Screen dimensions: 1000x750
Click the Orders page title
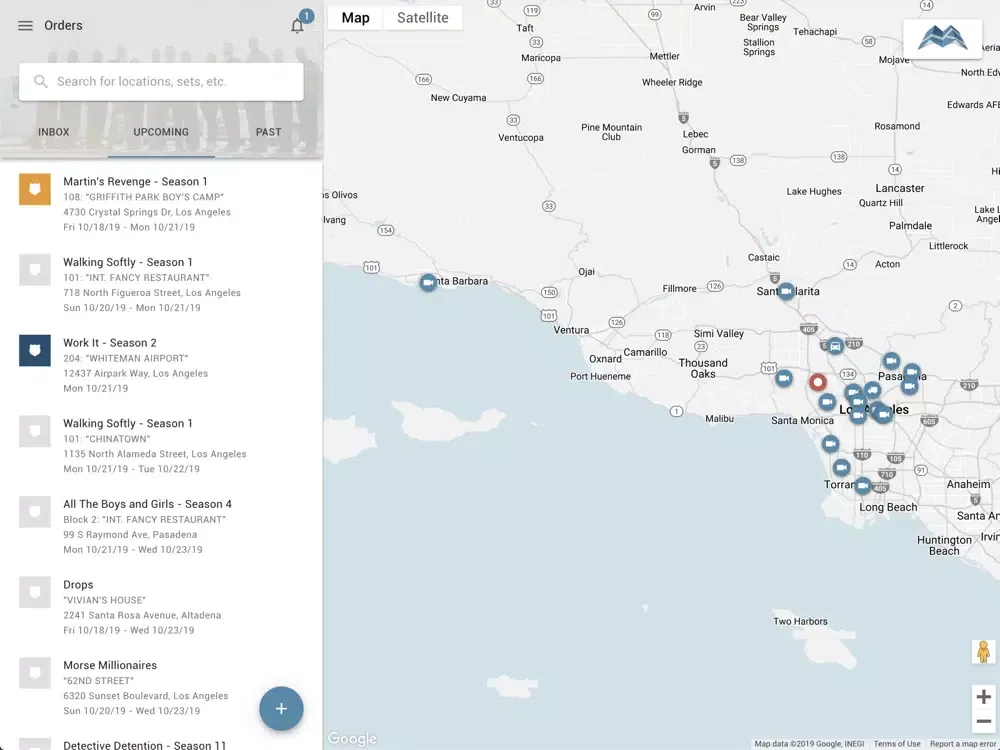click(63, 26)
